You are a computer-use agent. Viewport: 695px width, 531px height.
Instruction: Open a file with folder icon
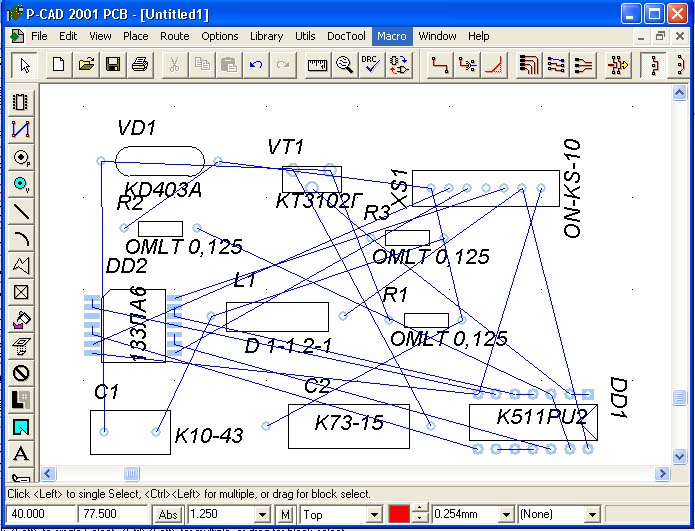tap(86, 65)
